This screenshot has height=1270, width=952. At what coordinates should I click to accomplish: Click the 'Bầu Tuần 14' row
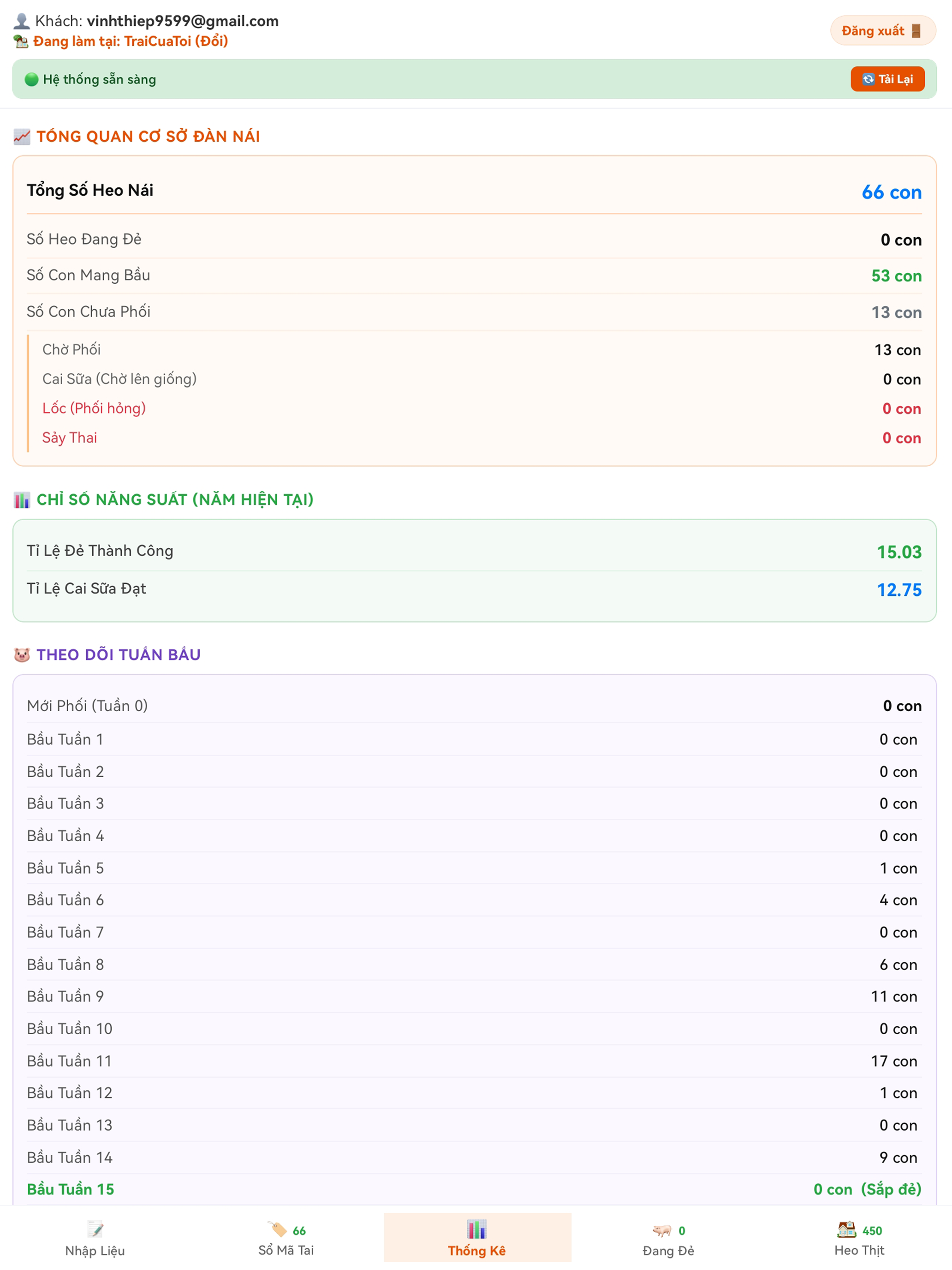[475, 1157]
